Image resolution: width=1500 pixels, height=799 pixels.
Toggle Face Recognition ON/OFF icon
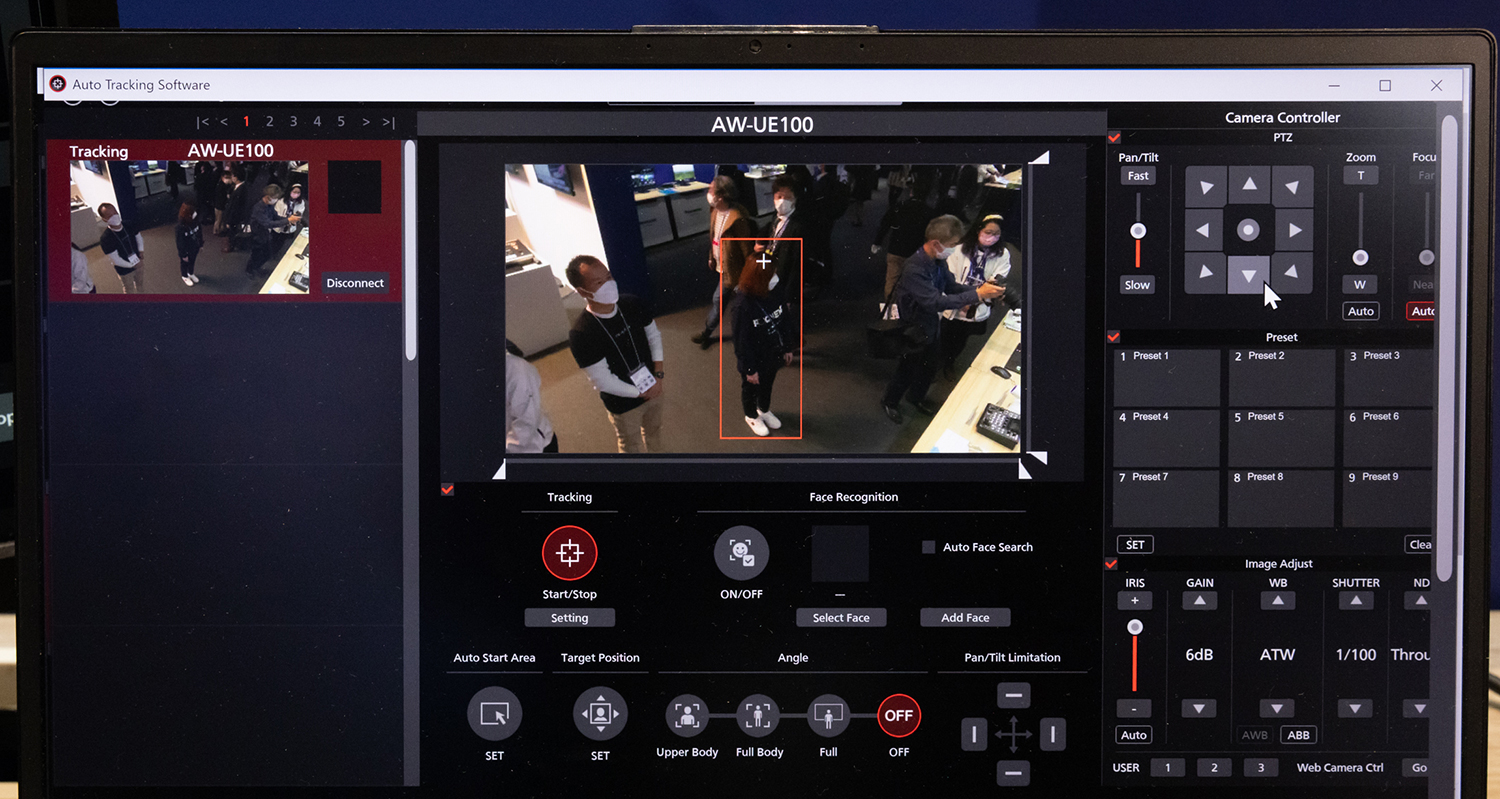(741, 553)
